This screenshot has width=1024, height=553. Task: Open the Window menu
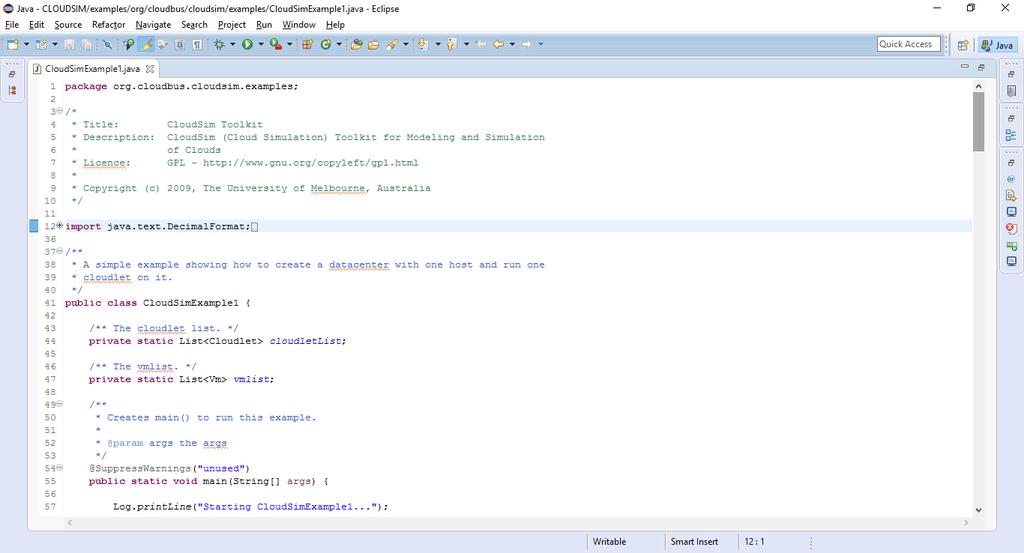click(x=298, y=25)
